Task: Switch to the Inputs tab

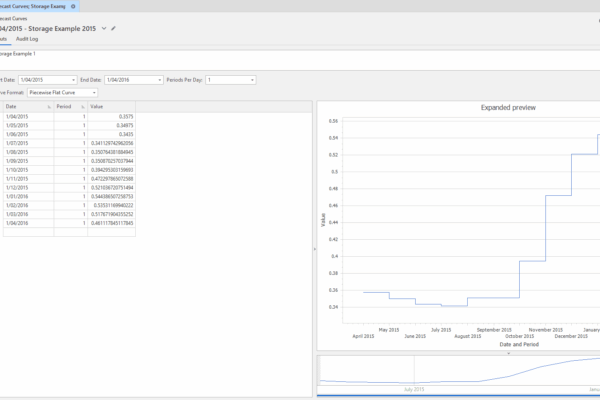Action: click(3, 39)
